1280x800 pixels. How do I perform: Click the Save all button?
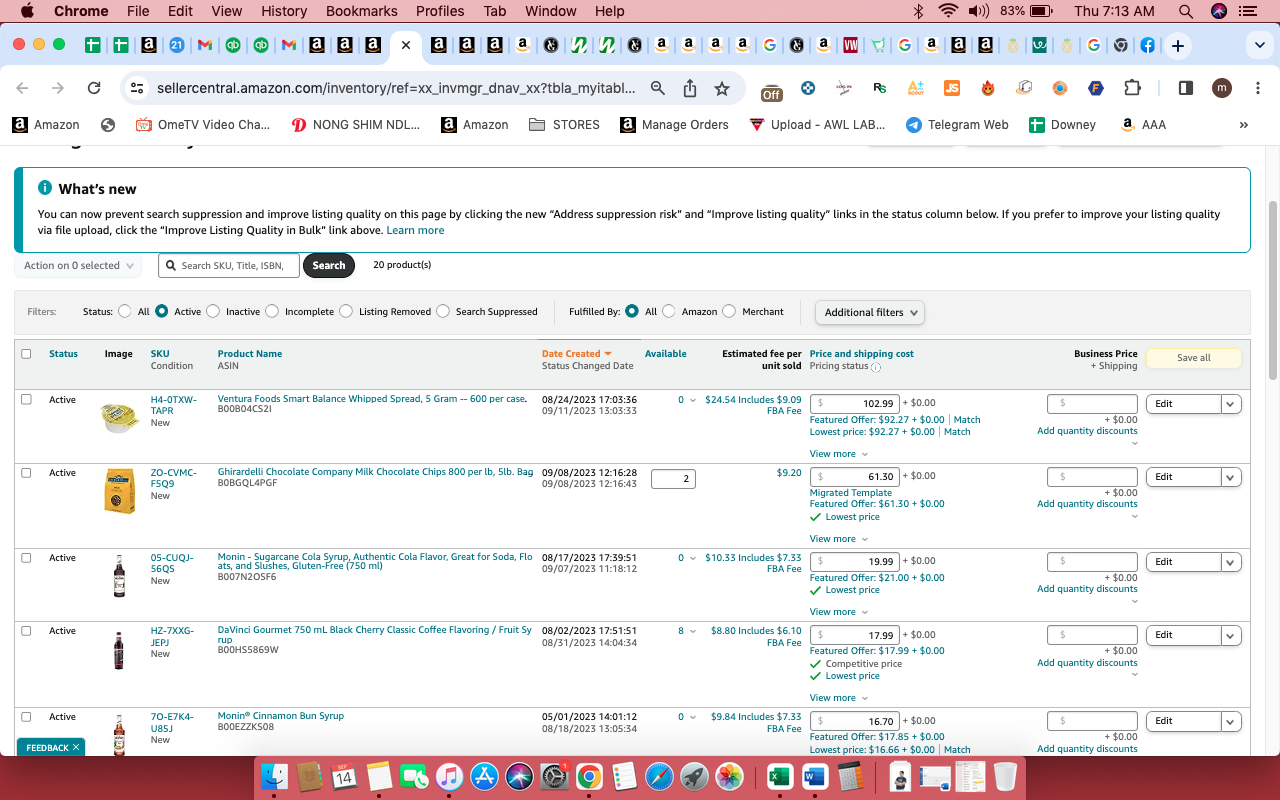(1193, 358)
